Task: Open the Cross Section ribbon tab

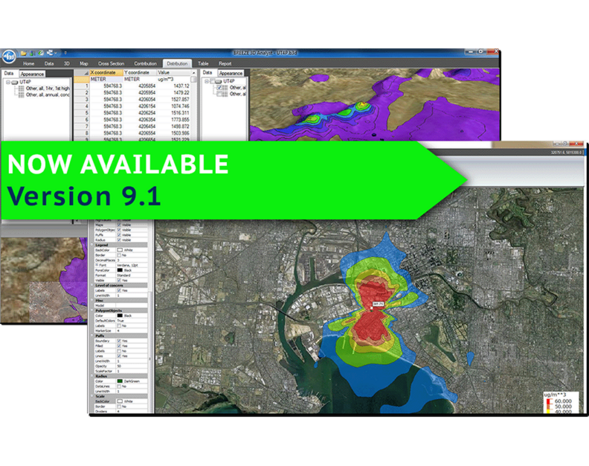Action: point(111,64)
